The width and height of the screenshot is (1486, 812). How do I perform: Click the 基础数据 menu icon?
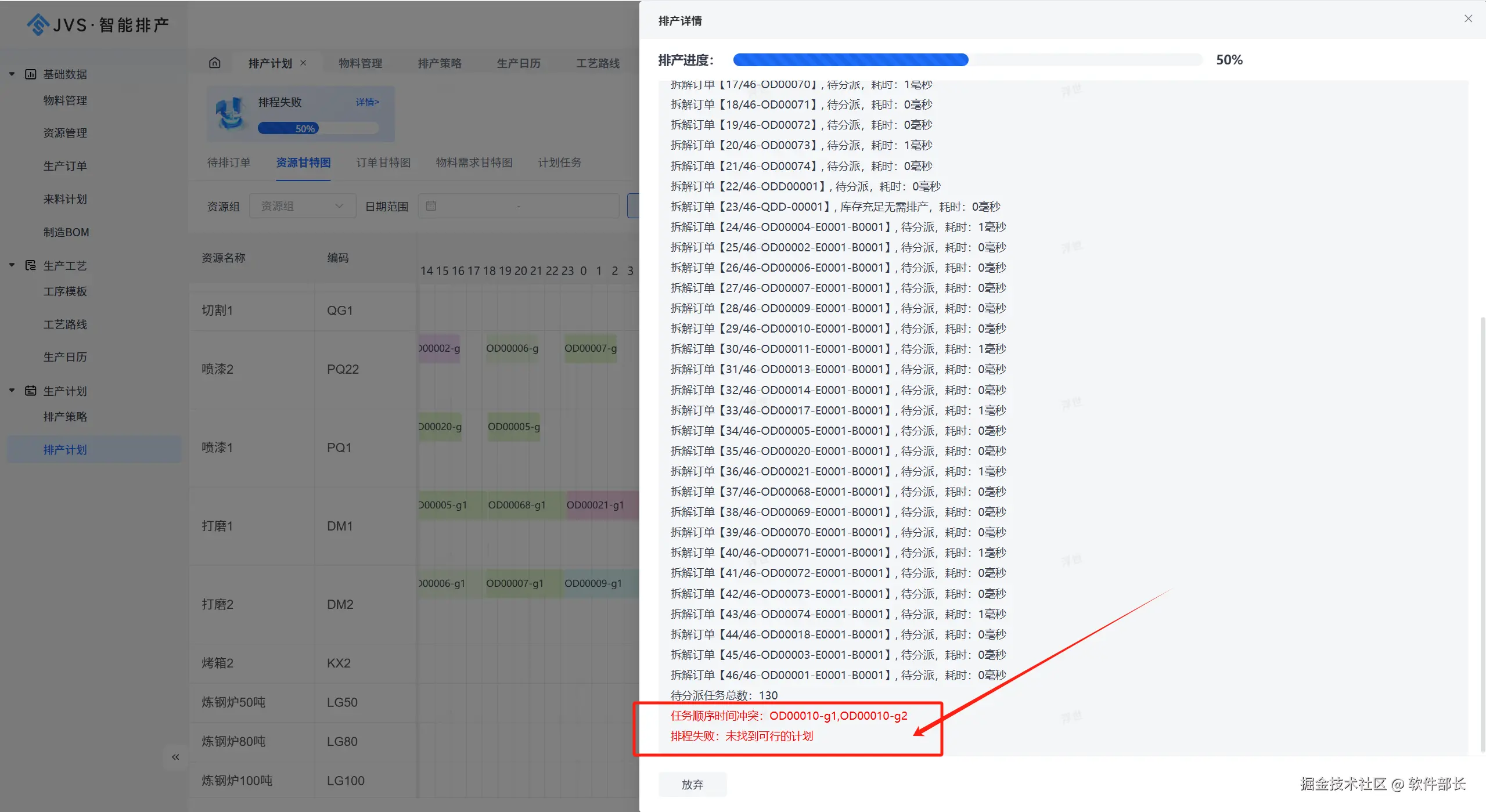coord(31,74)
